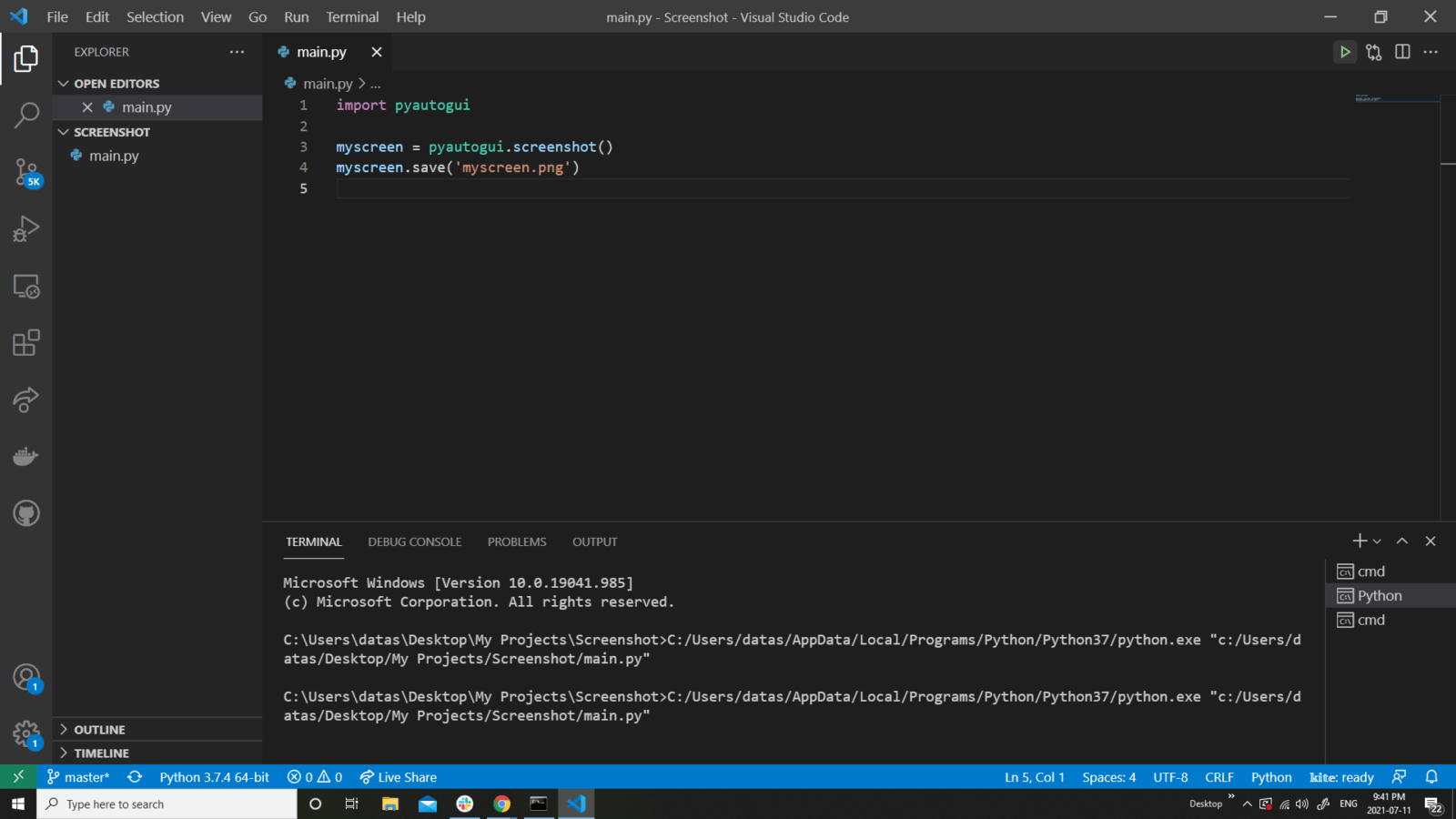Open the Extensions view
This screenshot has width=1456, height=819.
pos(25,343)
